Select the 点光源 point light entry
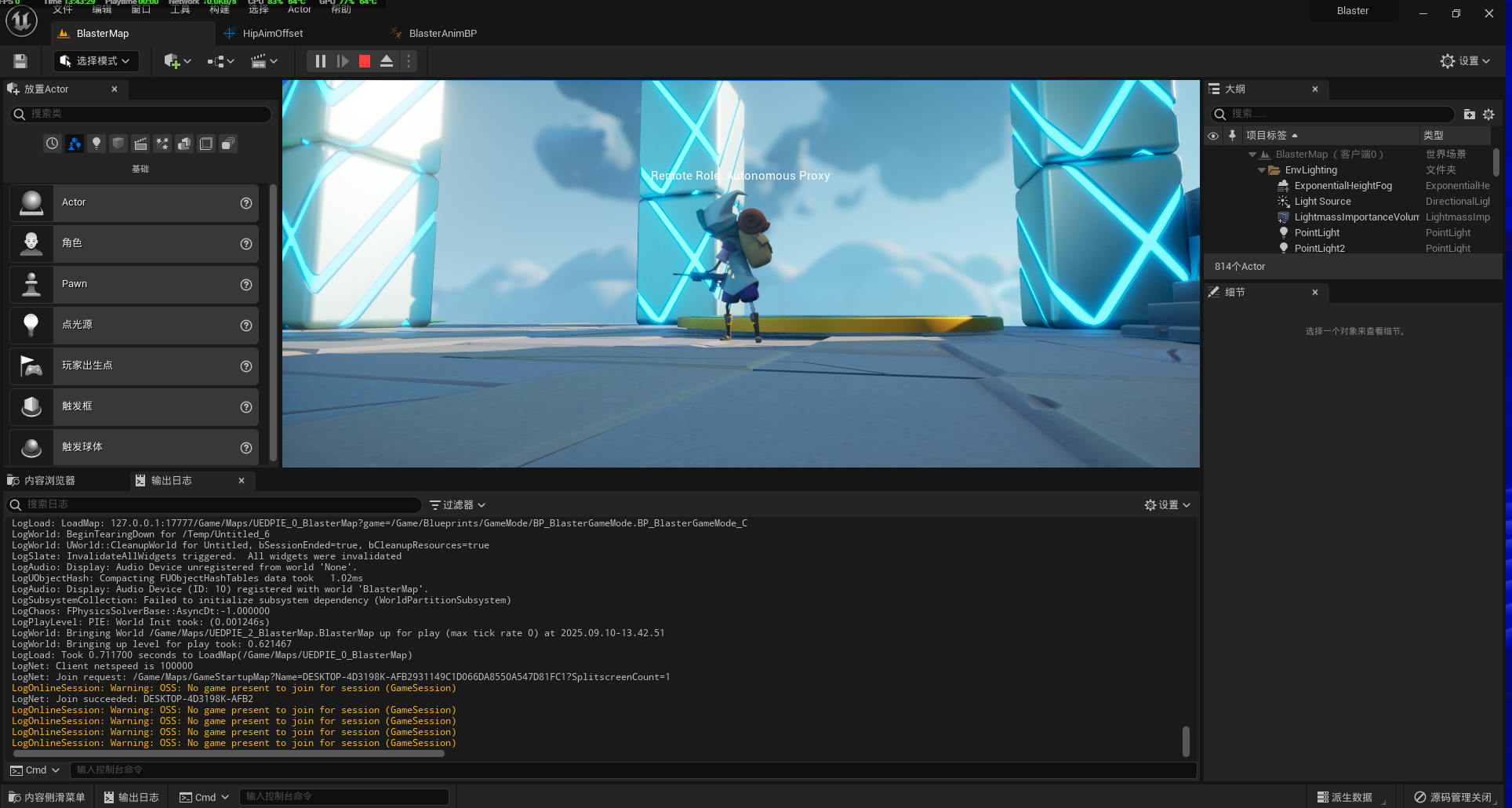 (134, 326)
